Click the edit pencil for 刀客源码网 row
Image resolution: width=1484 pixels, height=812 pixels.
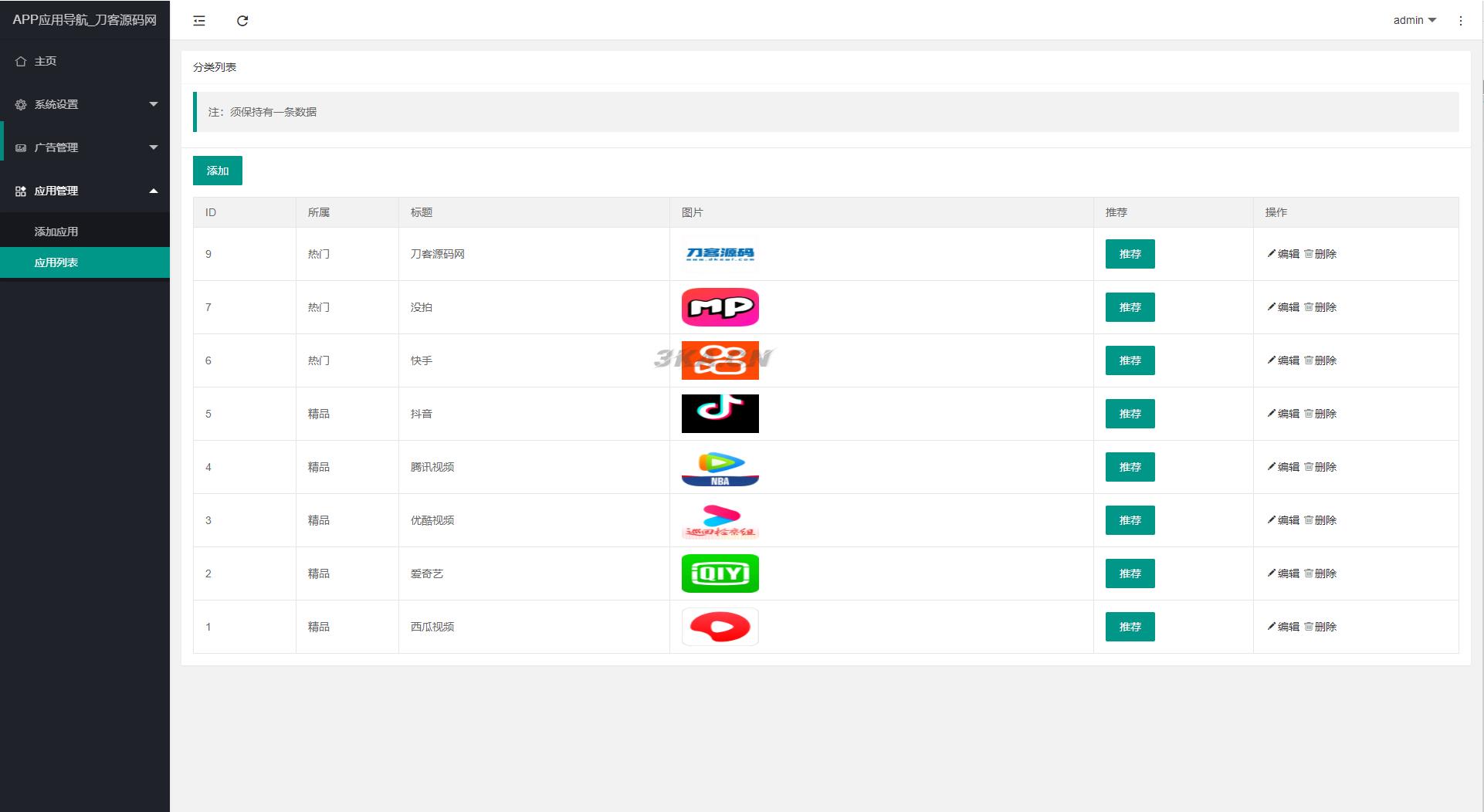coord(1272,253)
